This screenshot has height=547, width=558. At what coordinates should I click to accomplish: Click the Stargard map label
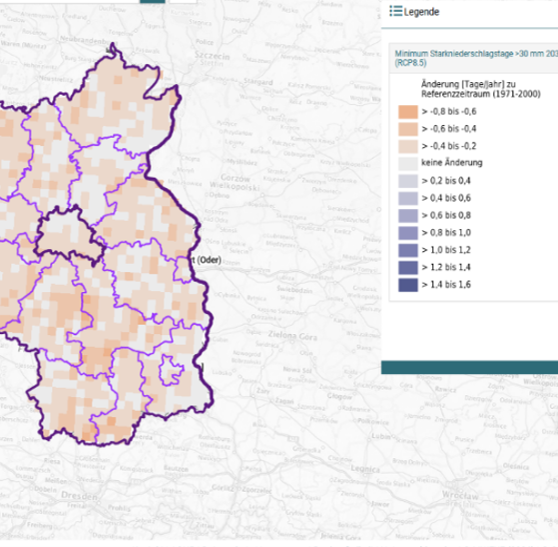[258, 82]
